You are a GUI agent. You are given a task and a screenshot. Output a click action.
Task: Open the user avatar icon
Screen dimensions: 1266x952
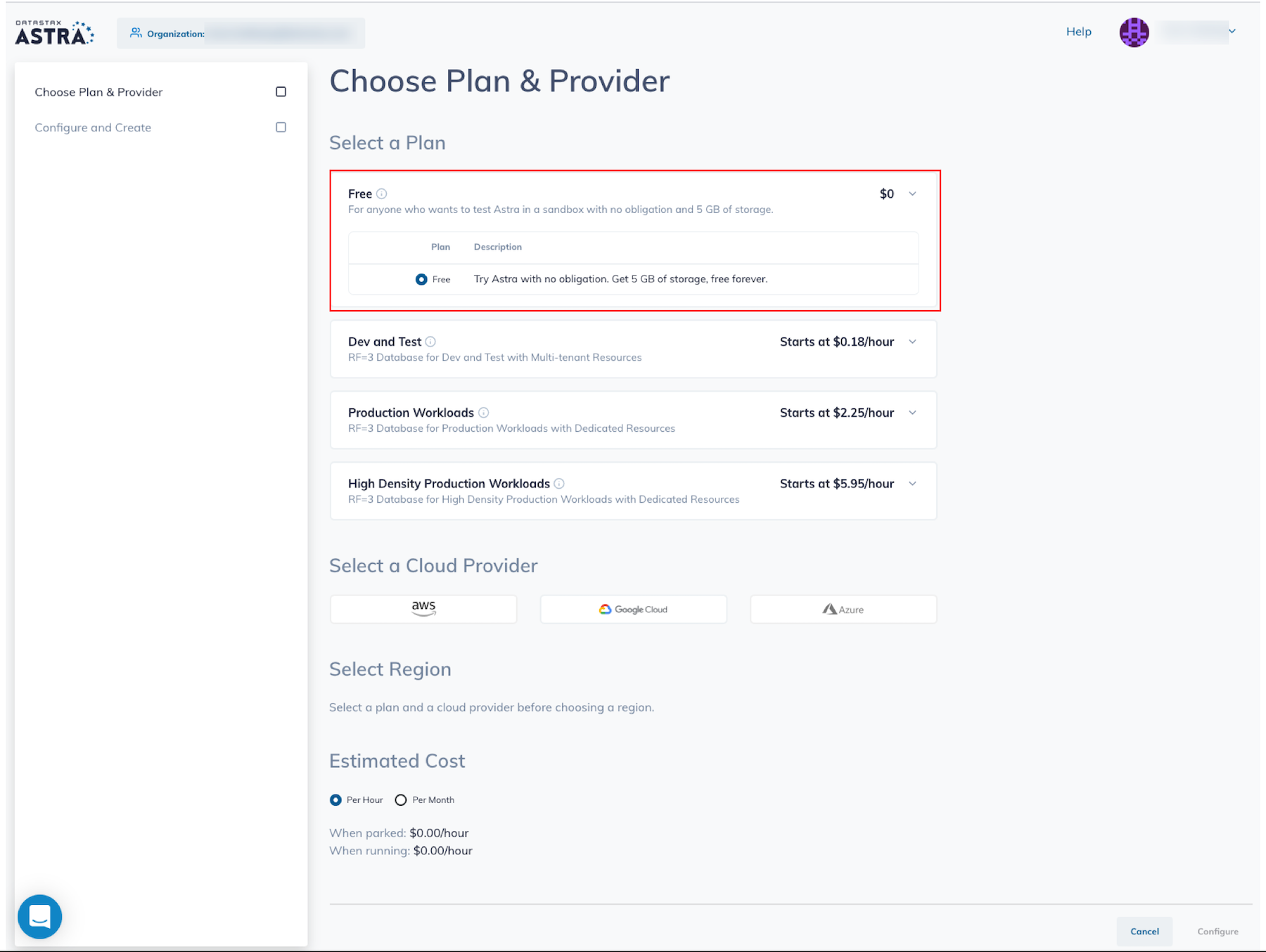[x=1134, y=32]
